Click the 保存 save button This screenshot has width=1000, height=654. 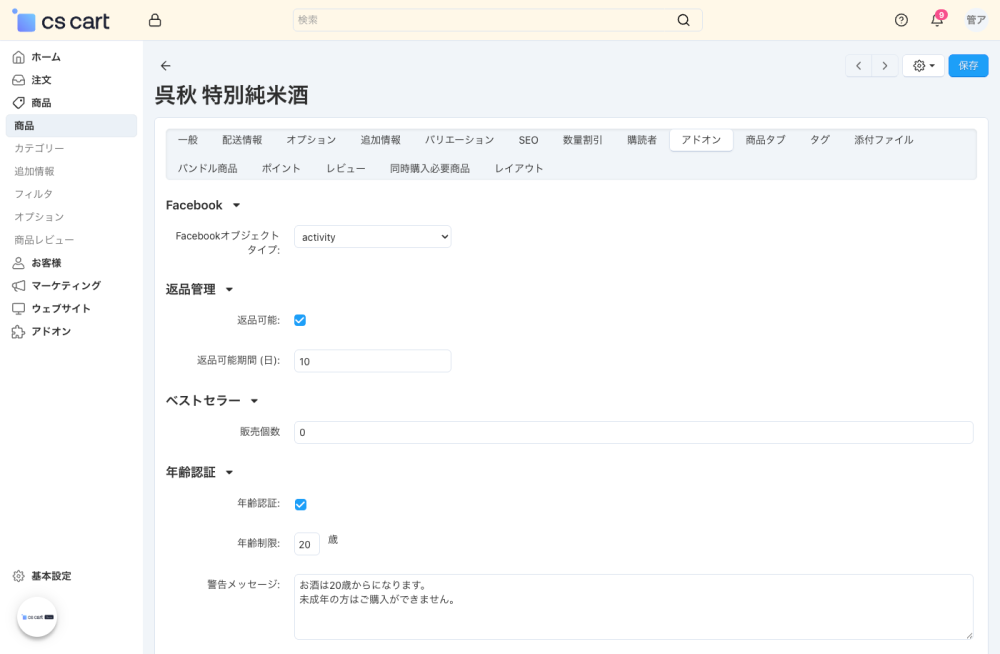tap(968, 66)
